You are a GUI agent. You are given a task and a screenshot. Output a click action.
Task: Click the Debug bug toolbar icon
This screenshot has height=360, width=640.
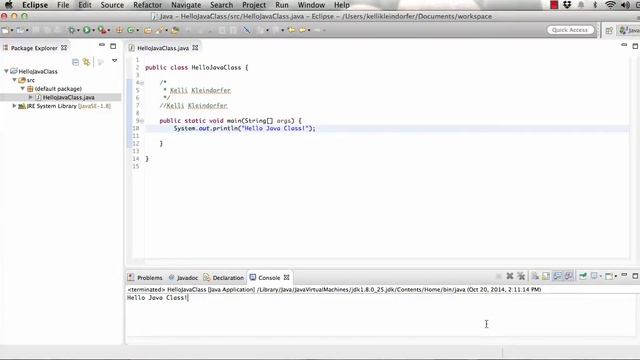(72, 30)
